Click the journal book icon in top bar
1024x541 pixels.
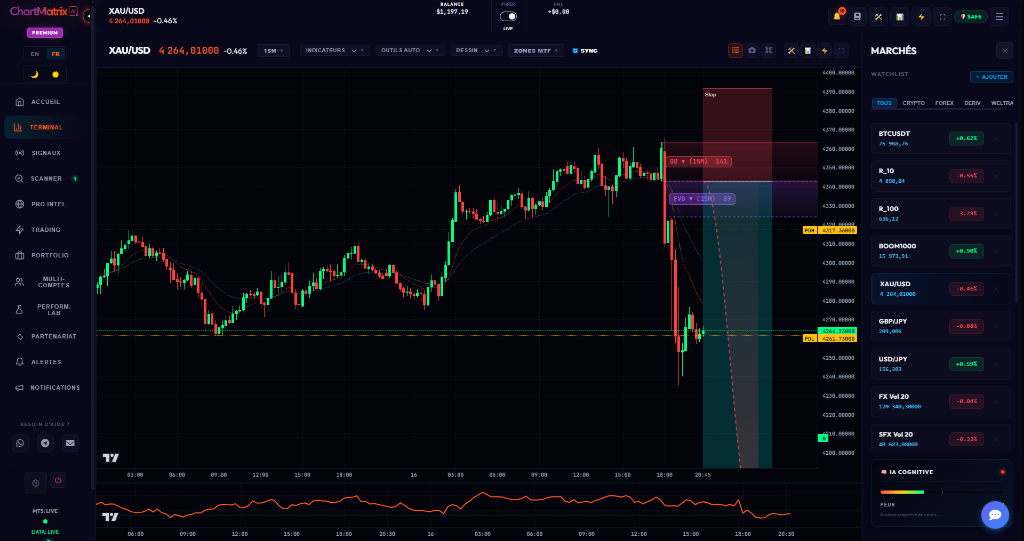857,17
